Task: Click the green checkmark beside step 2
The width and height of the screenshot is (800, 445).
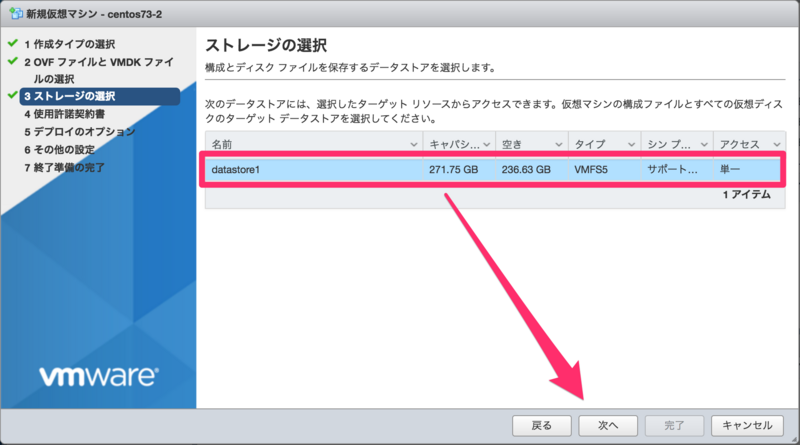Action: [x=13, y=61]
